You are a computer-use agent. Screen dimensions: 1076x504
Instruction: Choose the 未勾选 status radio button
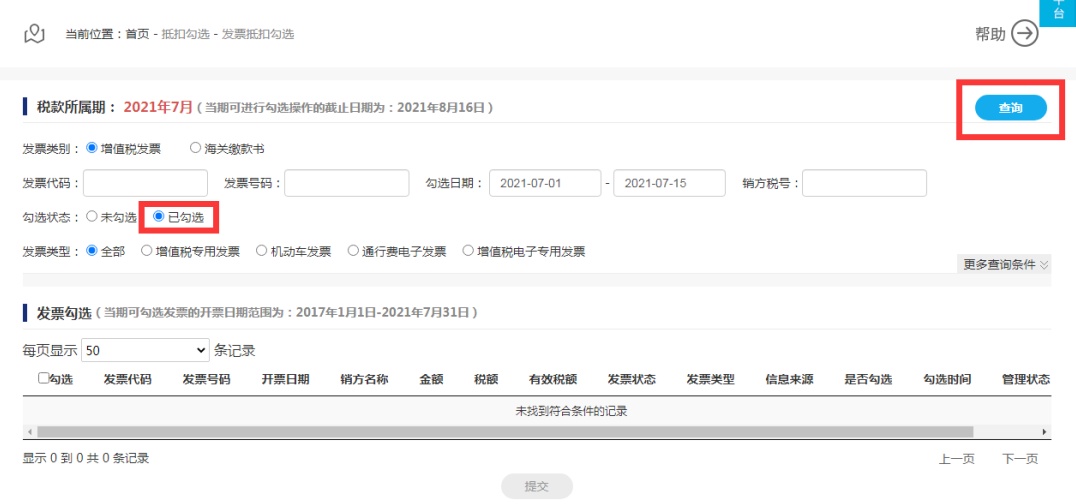[92, 216]
